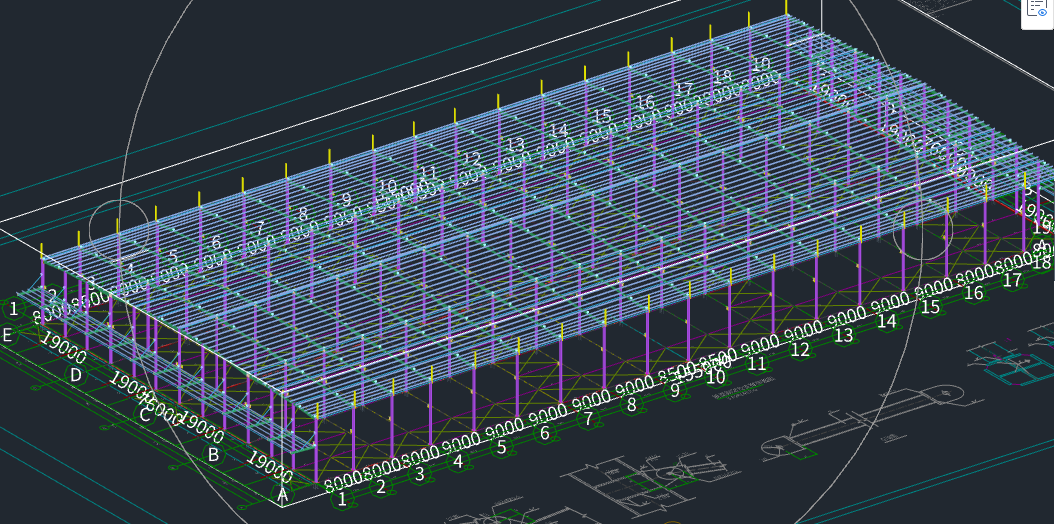The image size is (1055, 524).
Task: Click the right orbit handle circle
Action: (923, 230)
